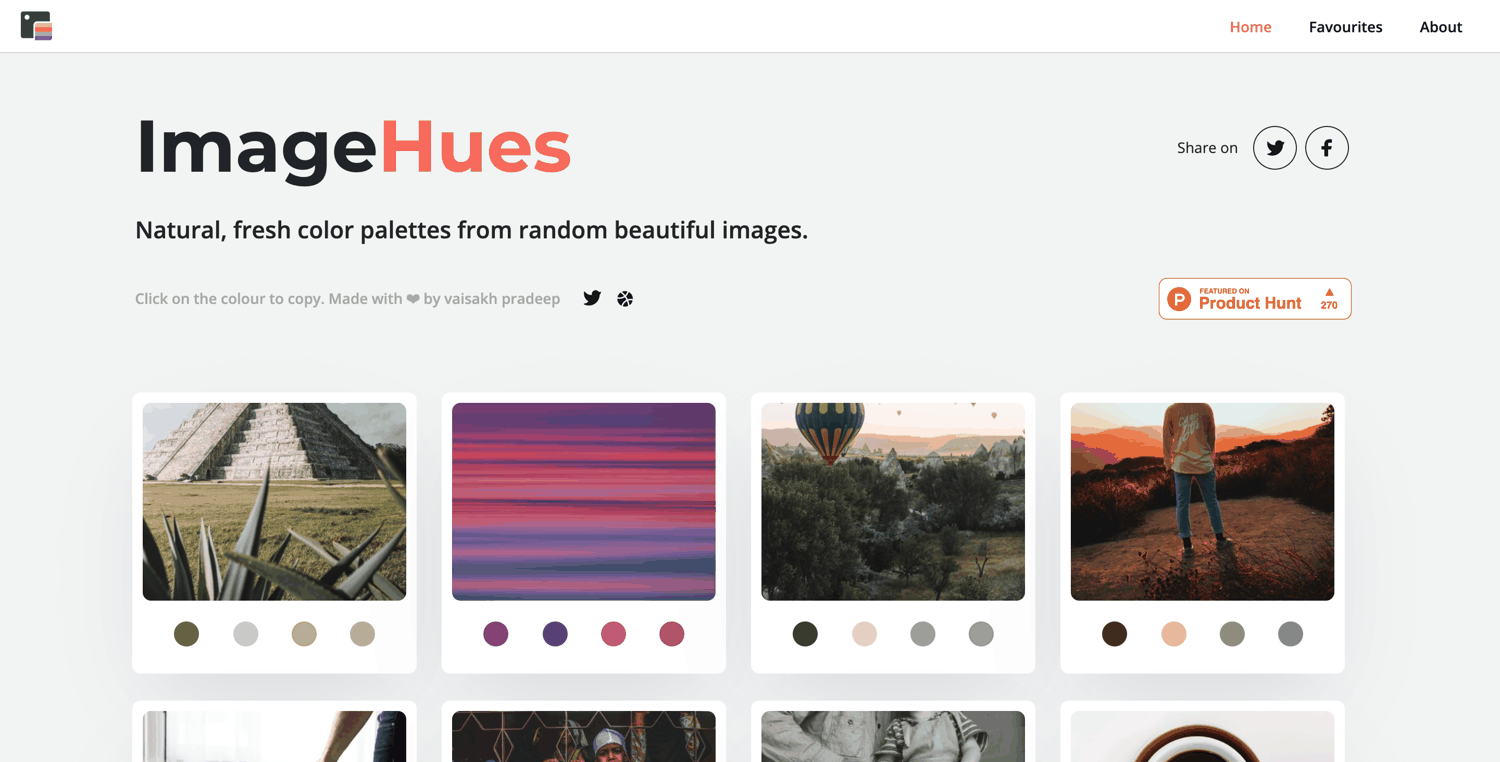The width and height of the screenshot is (1500, 762).
Task: Open author's Twitter icon beside vaisakh pradeep
Action: tap(592, 298)
